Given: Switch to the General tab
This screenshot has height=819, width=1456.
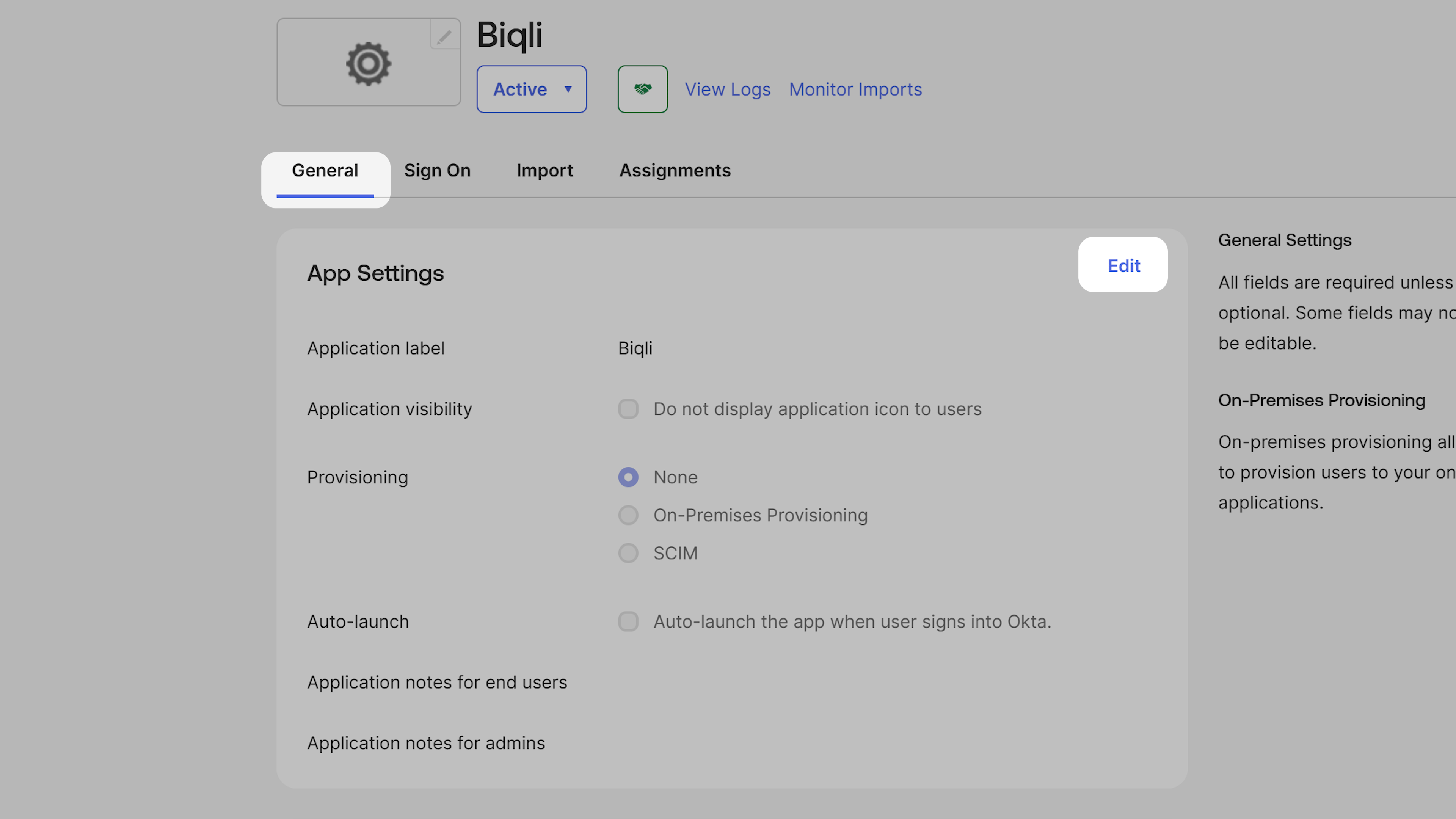Looking at the screenshot, I should click(325, 171).
